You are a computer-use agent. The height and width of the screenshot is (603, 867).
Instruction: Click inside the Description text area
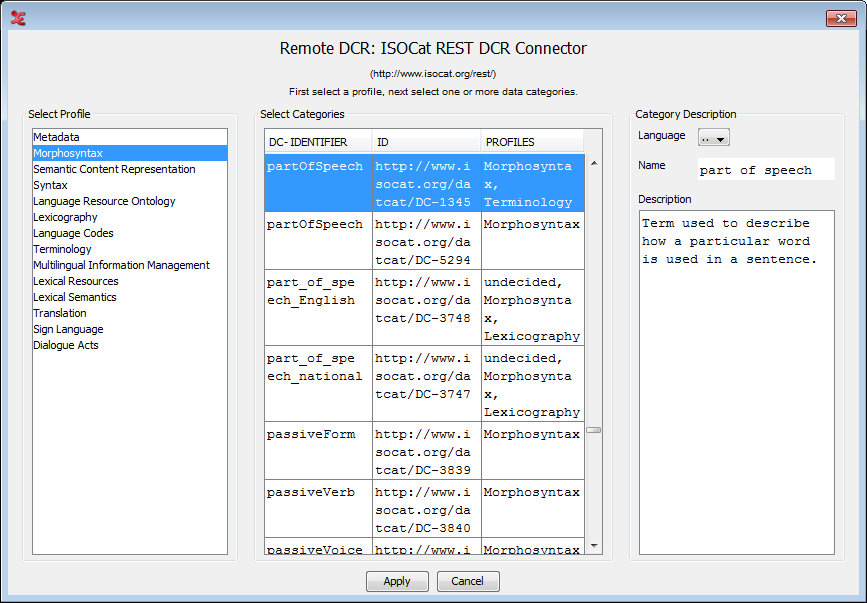pos(737,382)
